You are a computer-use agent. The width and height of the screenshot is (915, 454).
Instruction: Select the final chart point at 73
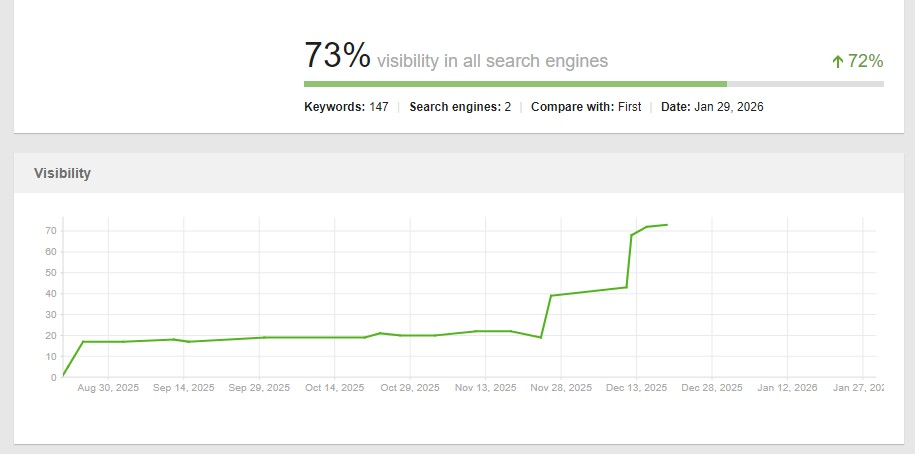click(x=667, y=225)
